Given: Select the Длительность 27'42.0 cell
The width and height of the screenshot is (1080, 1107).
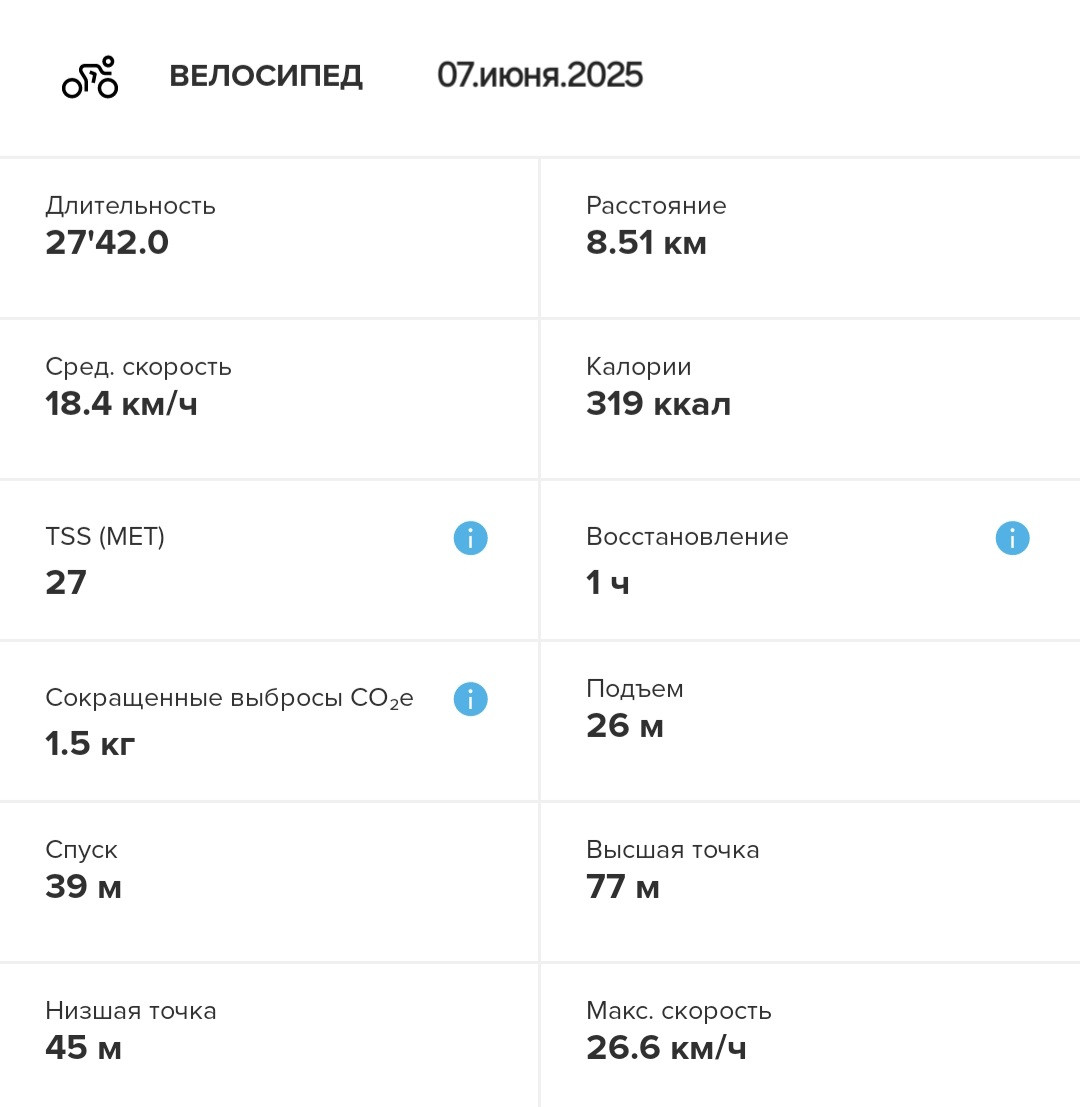Looking at the screenshot, I should [x=269, y=239].
